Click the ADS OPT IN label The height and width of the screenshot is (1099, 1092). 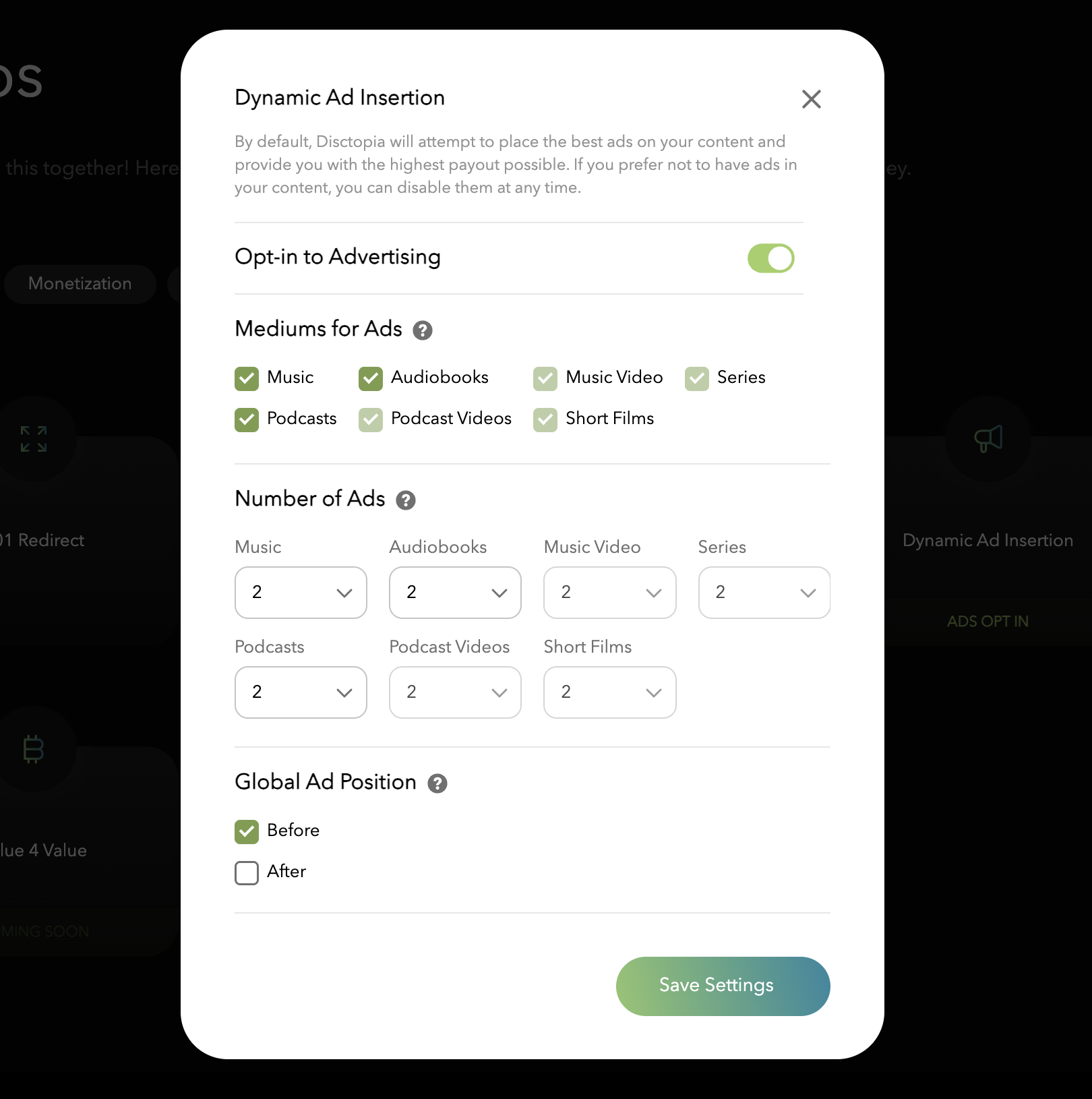[988, 622]
